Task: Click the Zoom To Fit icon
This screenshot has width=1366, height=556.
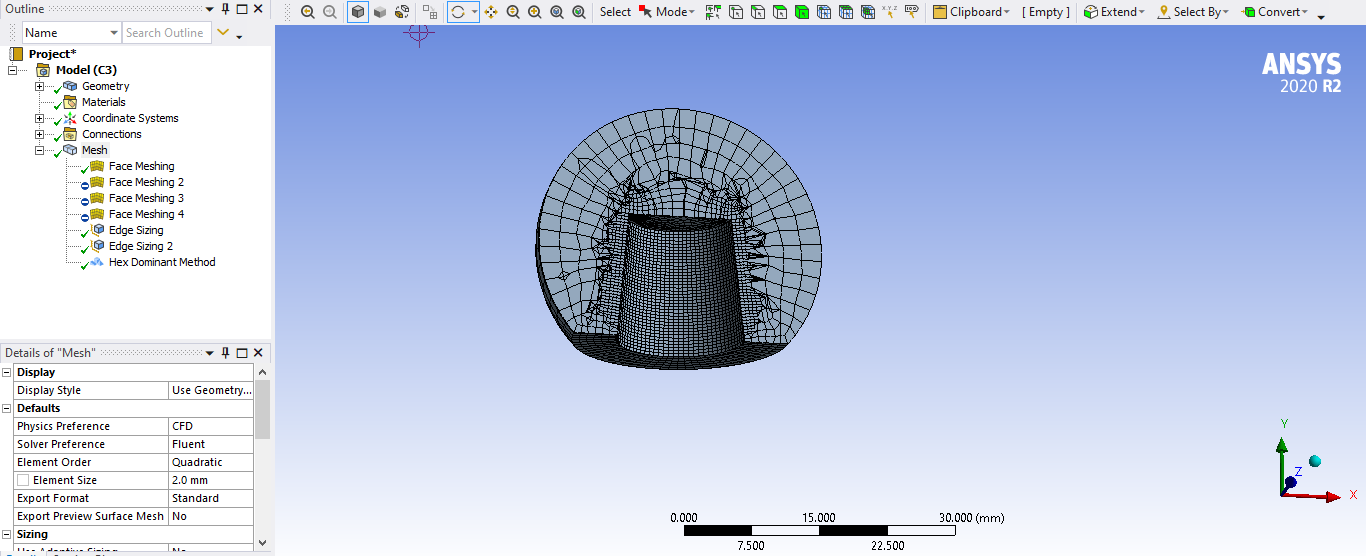Action: (x=557, y=12)
